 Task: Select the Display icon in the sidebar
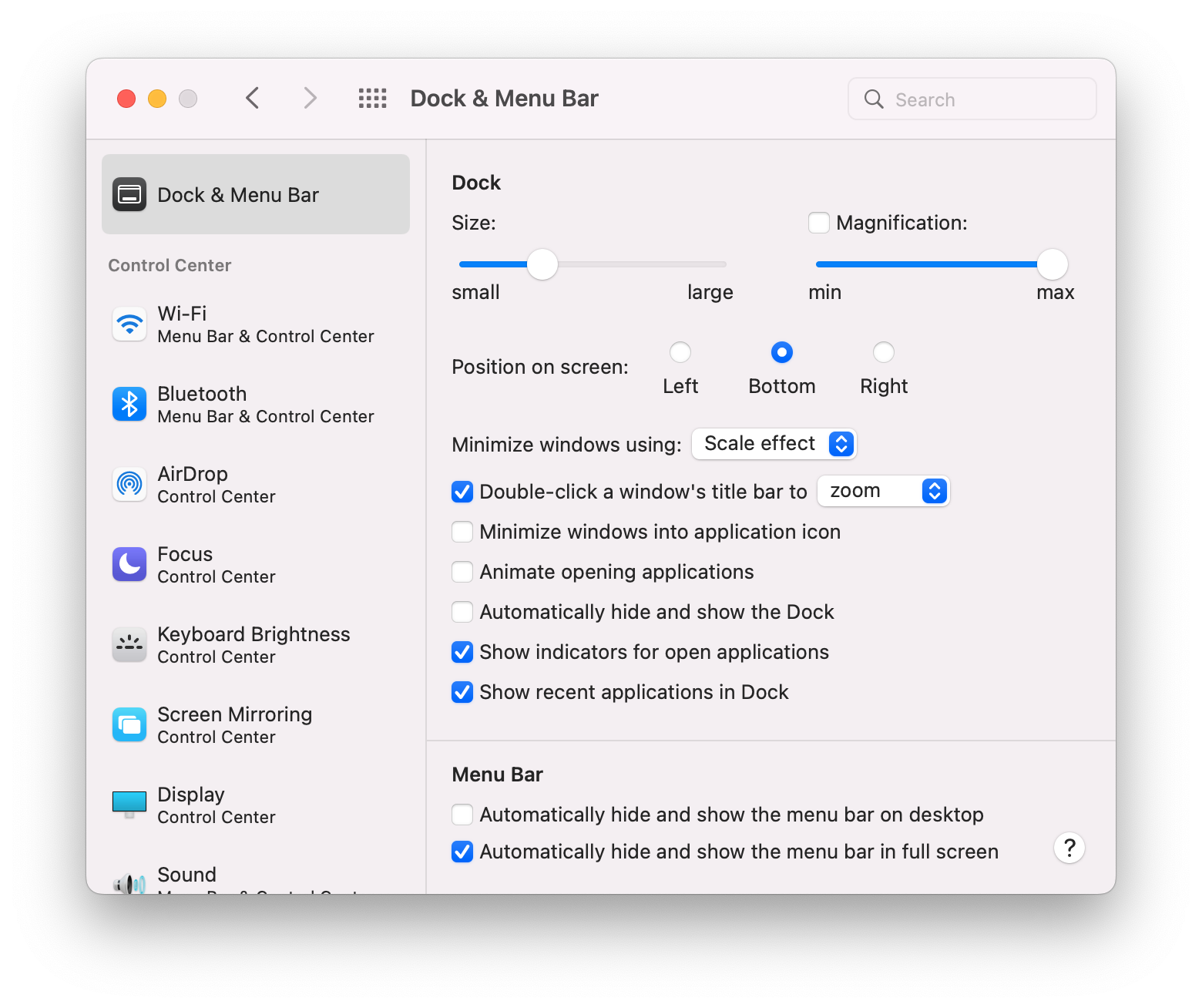(x=129, y=805)
